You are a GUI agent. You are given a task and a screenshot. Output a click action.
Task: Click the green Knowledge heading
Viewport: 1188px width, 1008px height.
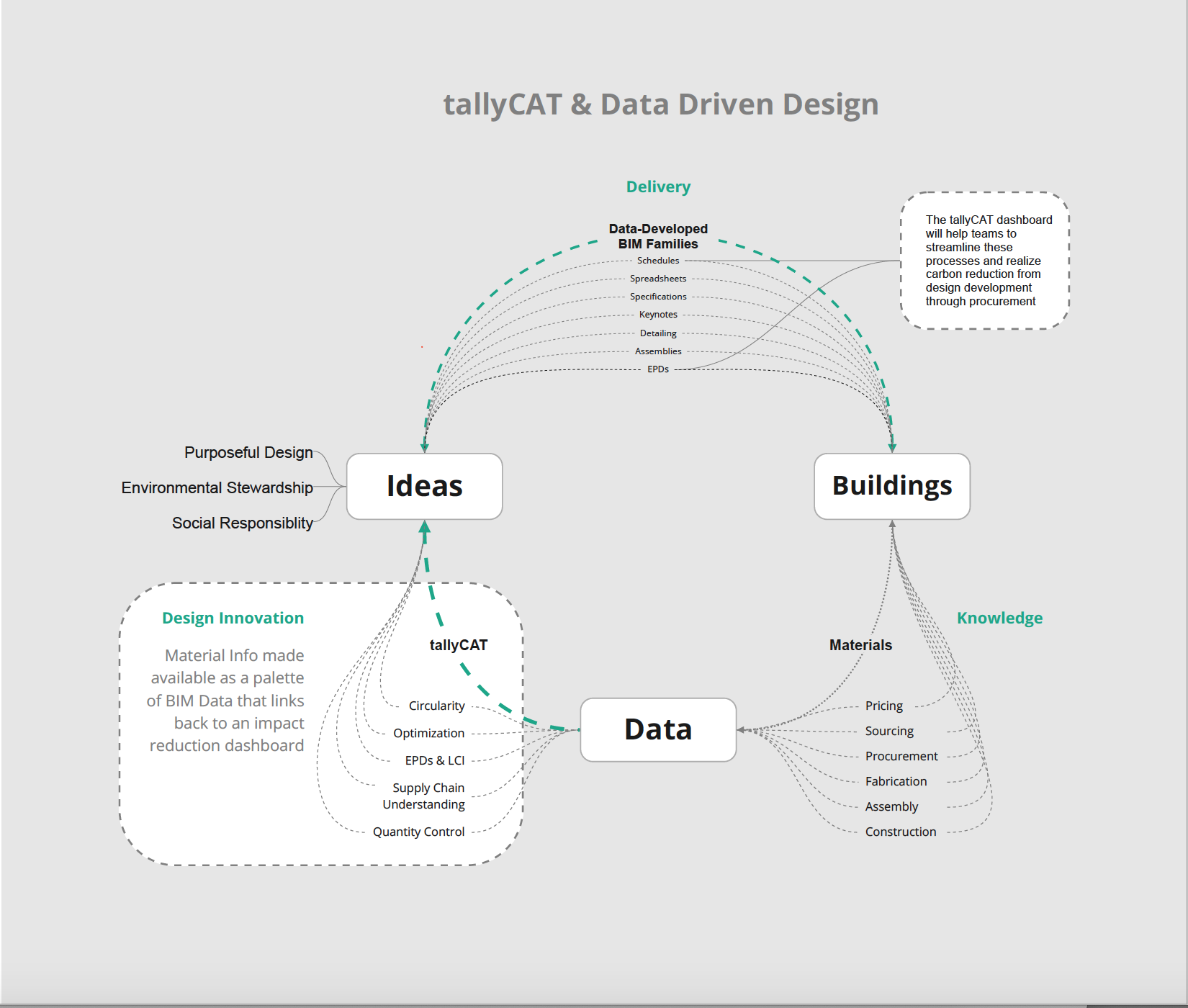click(x=999, y=618)
